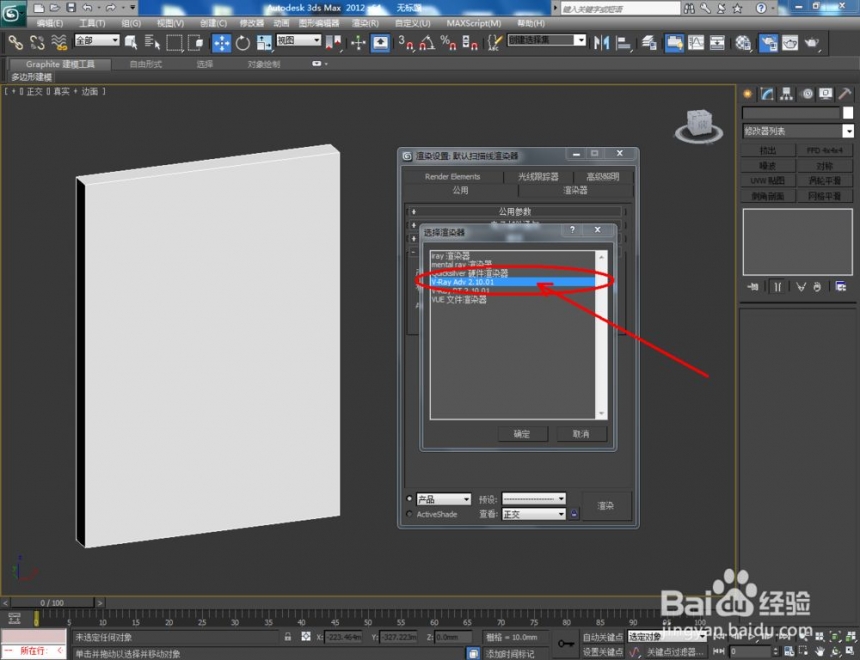
Task: Switch to the 公用 tab
Action: [x=460, y=190]
